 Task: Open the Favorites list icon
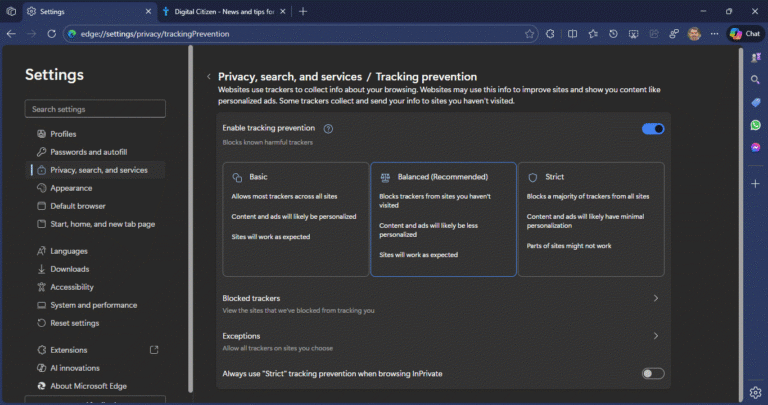tap(593, 34)
